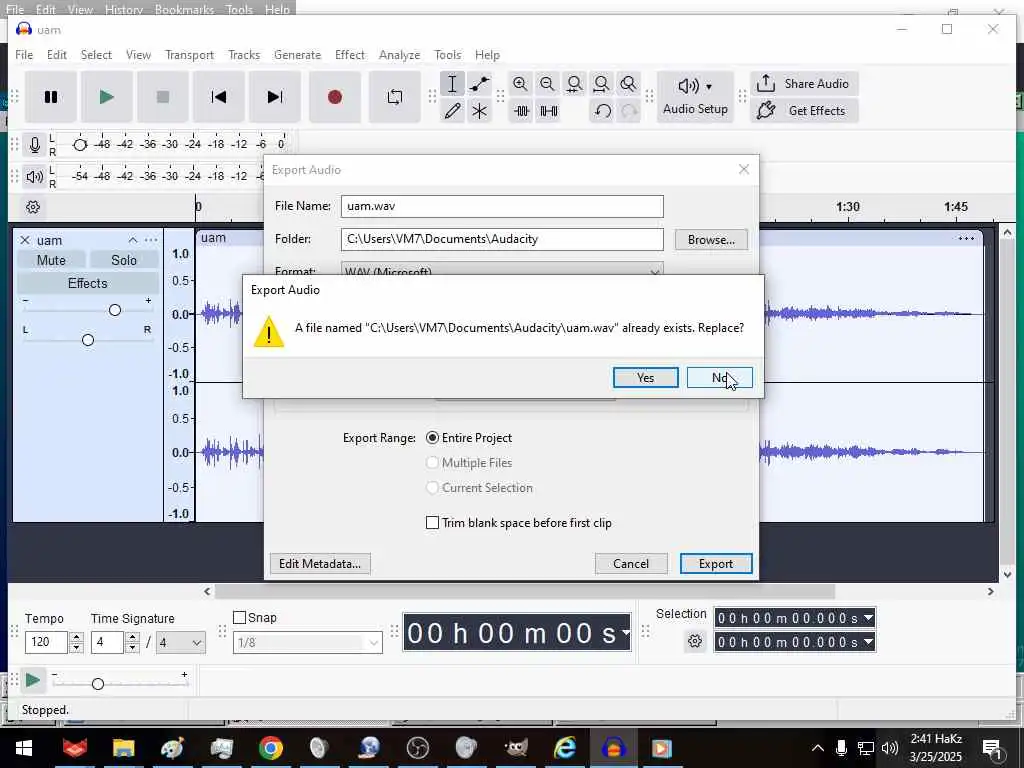Click the Export button
The image size is (1024, 768).
pos(716,564)
